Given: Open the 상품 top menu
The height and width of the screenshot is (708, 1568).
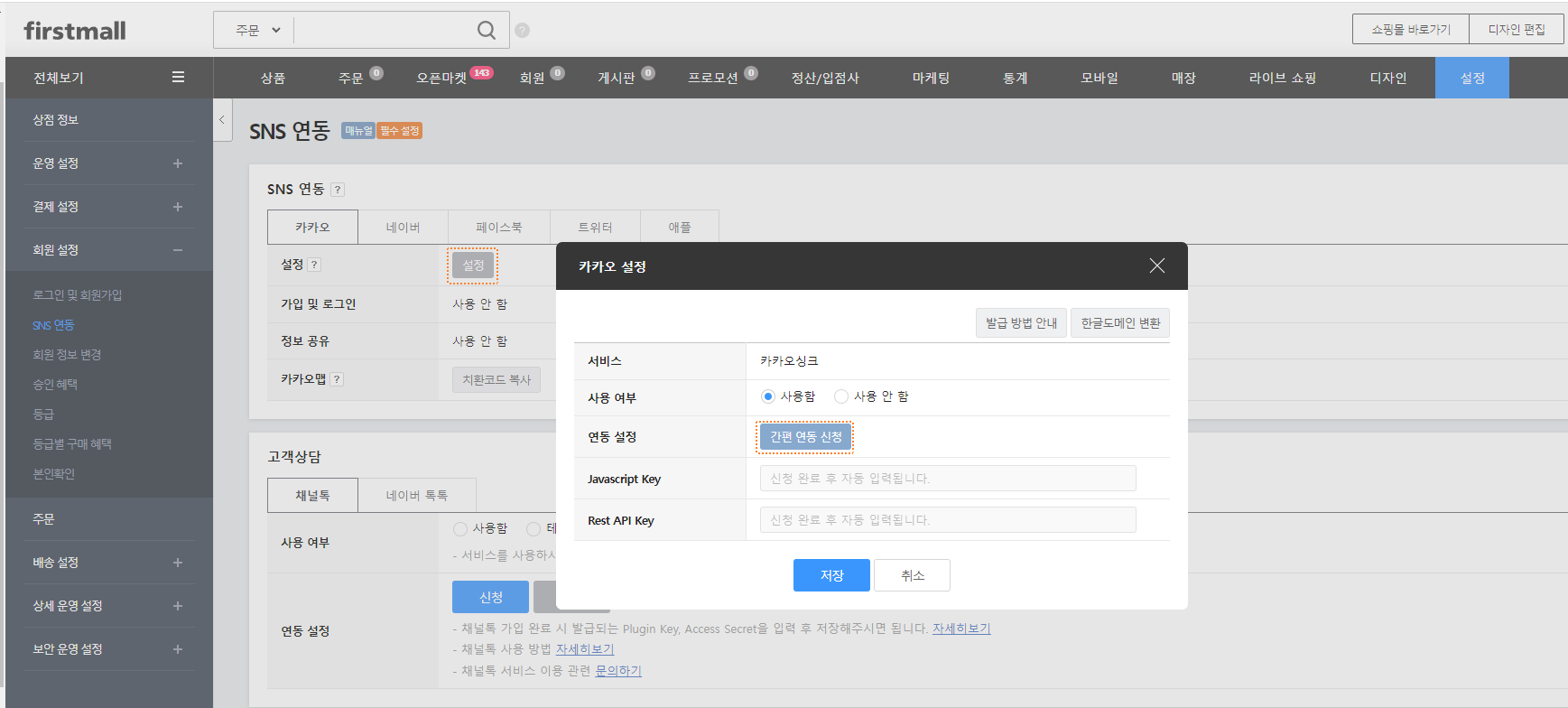Looking at the screenshot, I should coord(273,79).
